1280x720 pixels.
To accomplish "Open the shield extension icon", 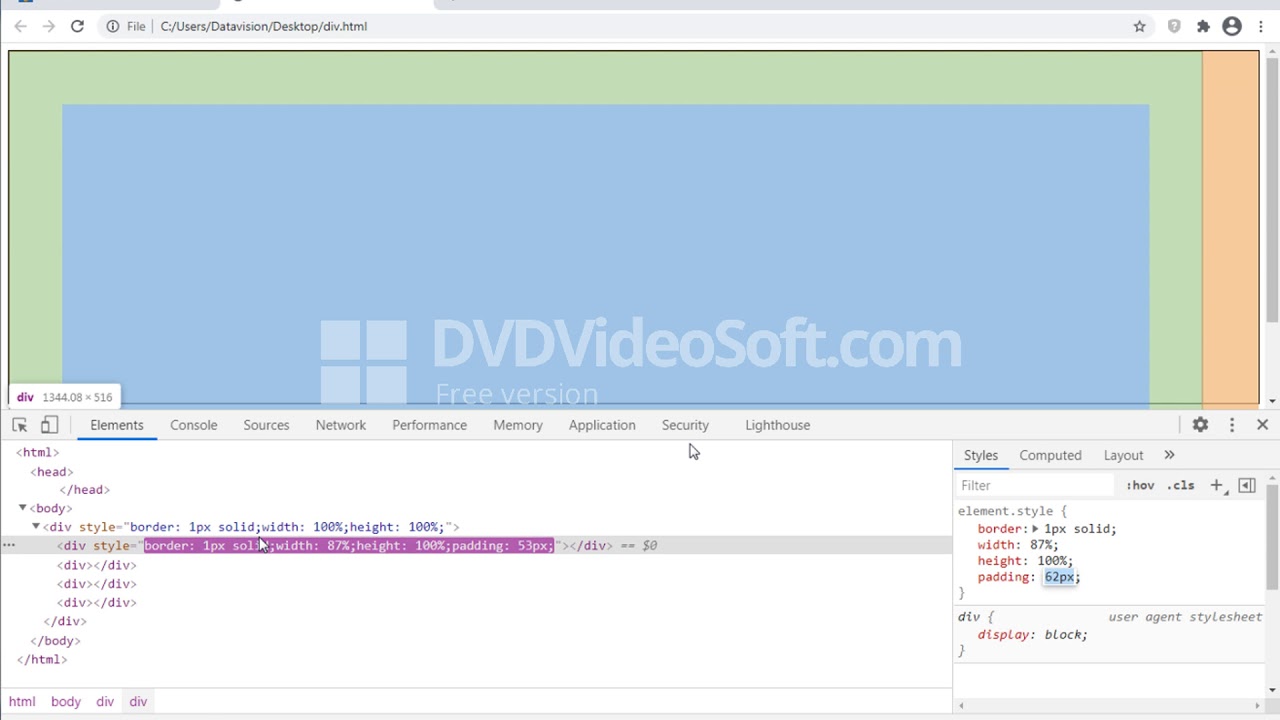I will tap(1174, 26).
